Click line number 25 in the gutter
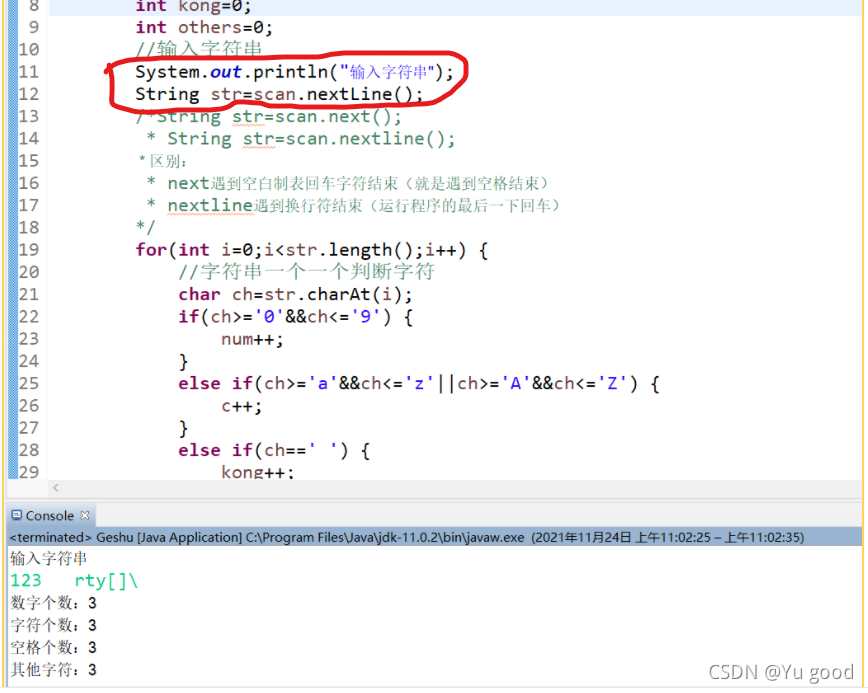The width and height of the screenshot is (868, 693). [x=29, y=384]
